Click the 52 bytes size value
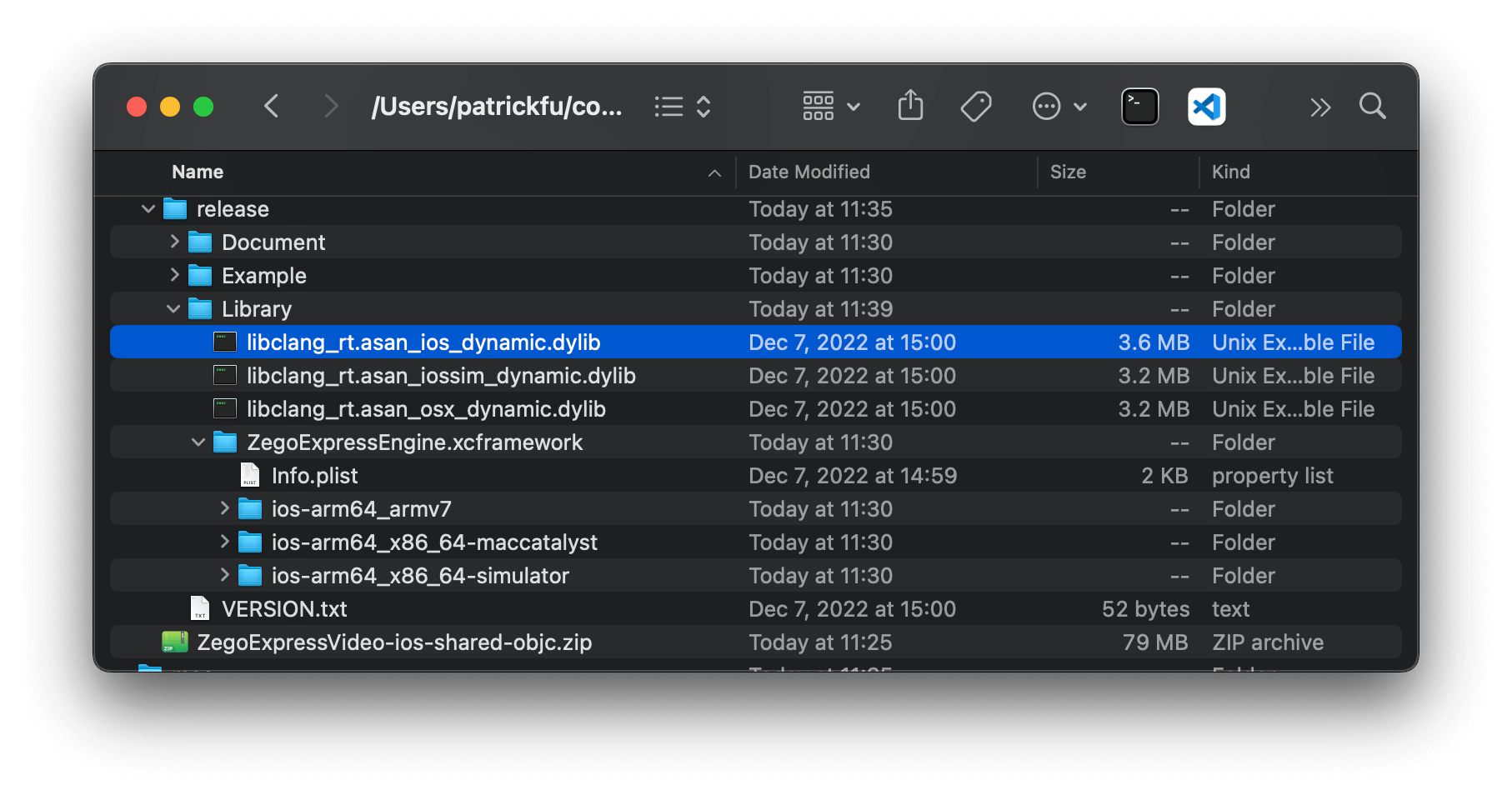 (x=1145, y=609)
